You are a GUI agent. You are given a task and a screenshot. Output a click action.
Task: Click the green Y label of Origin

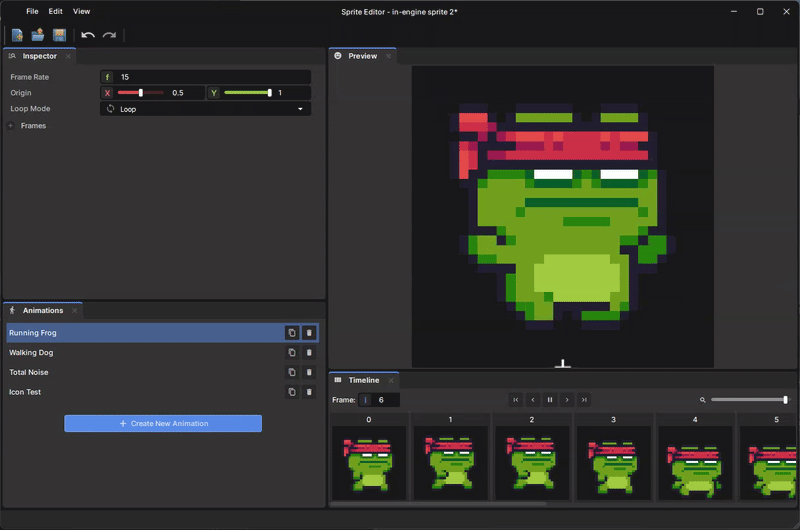click(214, 93)
